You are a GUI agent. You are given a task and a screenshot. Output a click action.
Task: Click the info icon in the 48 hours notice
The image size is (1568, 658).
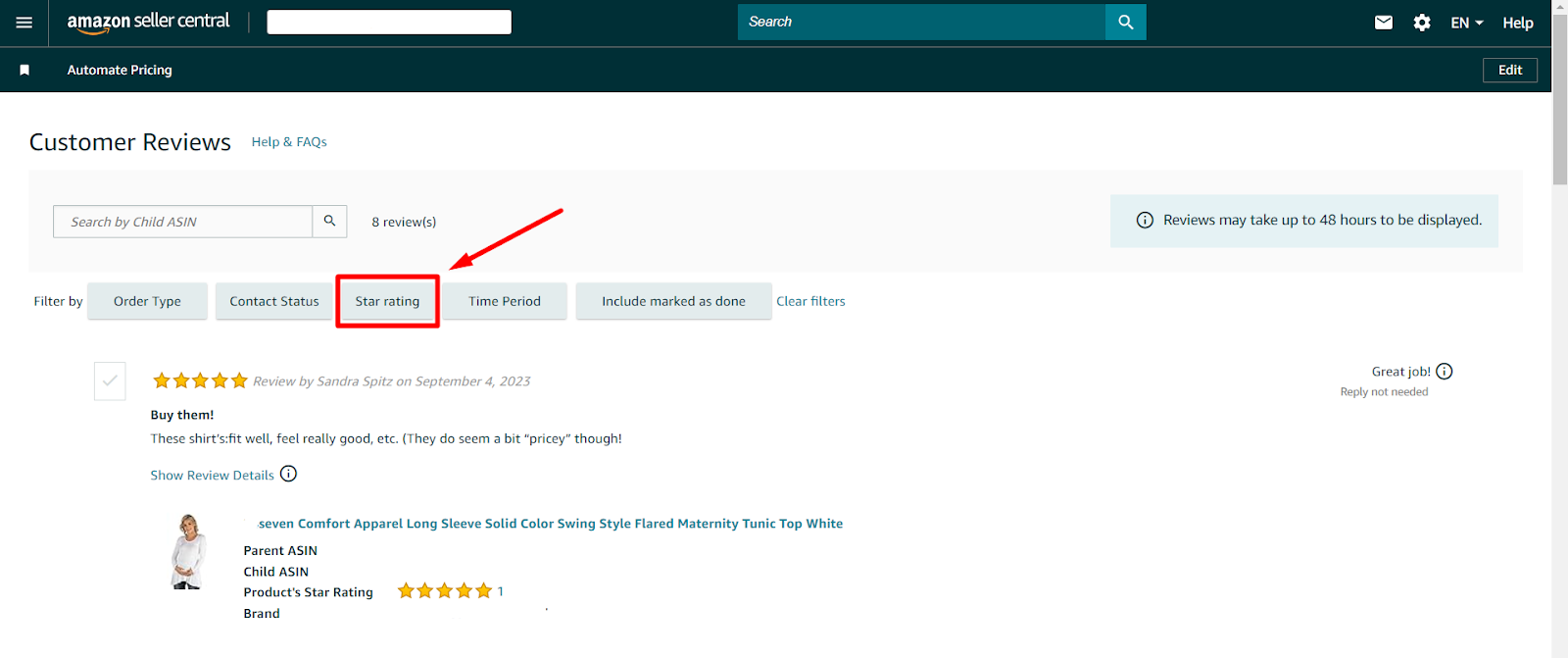coord(1145,220)
